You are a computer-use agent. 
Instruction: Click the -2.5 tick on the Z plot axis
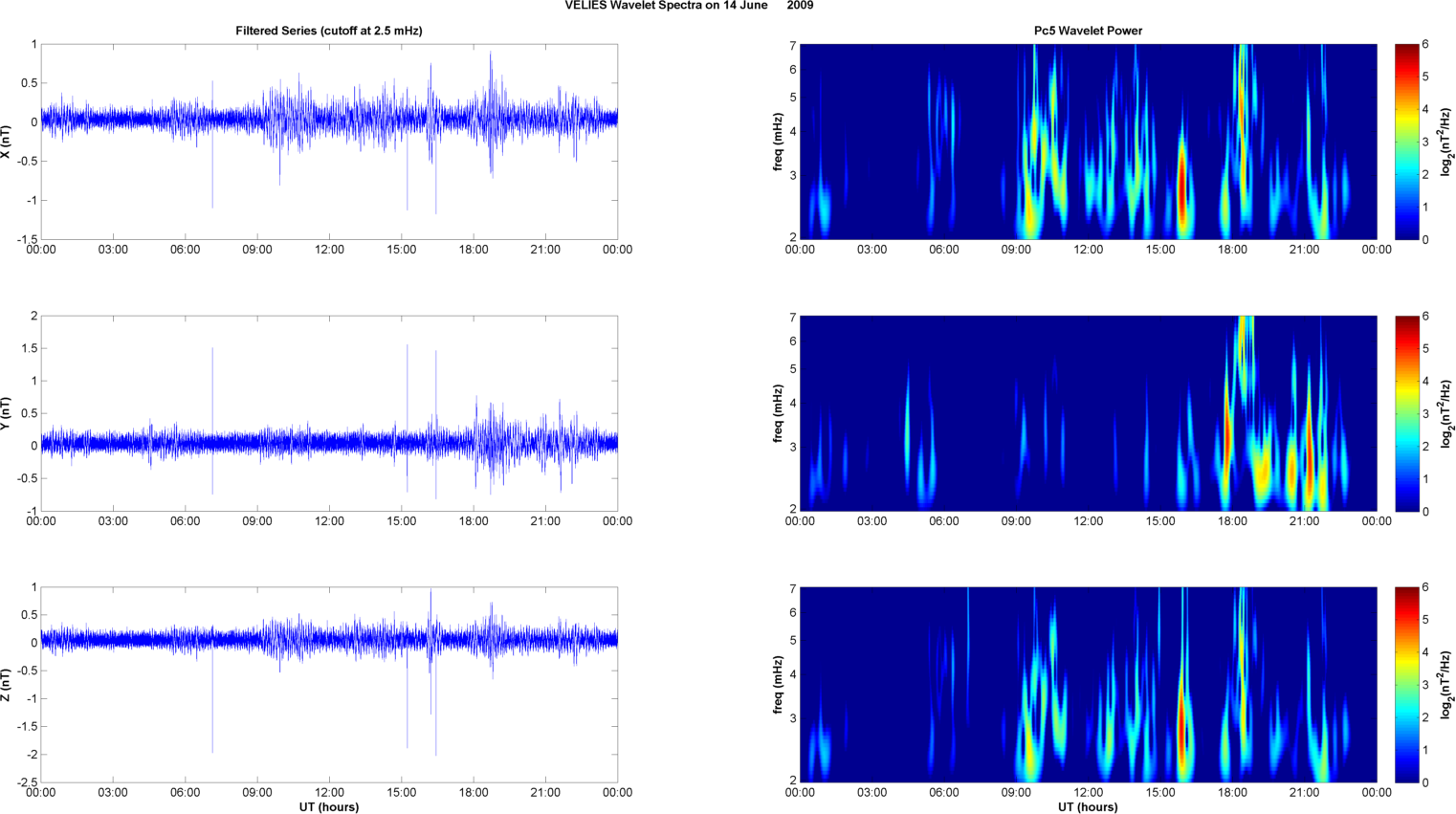27,782
